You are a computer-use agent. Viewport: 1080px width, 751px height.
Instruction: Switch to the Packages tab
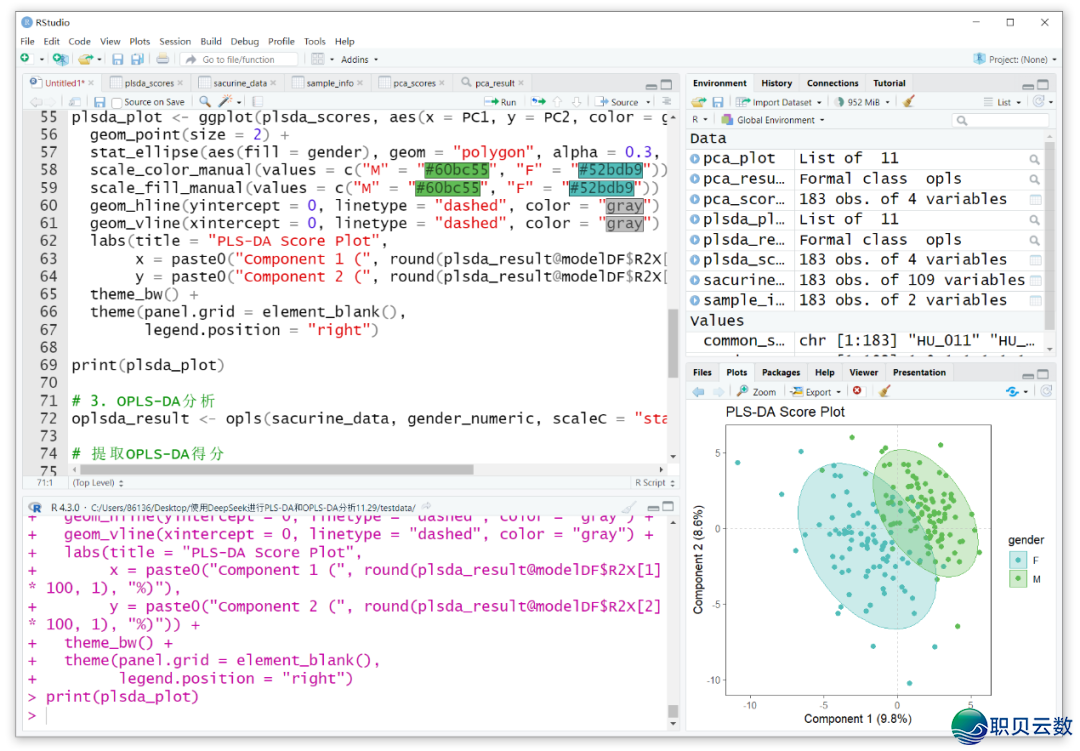pos(780,372)
